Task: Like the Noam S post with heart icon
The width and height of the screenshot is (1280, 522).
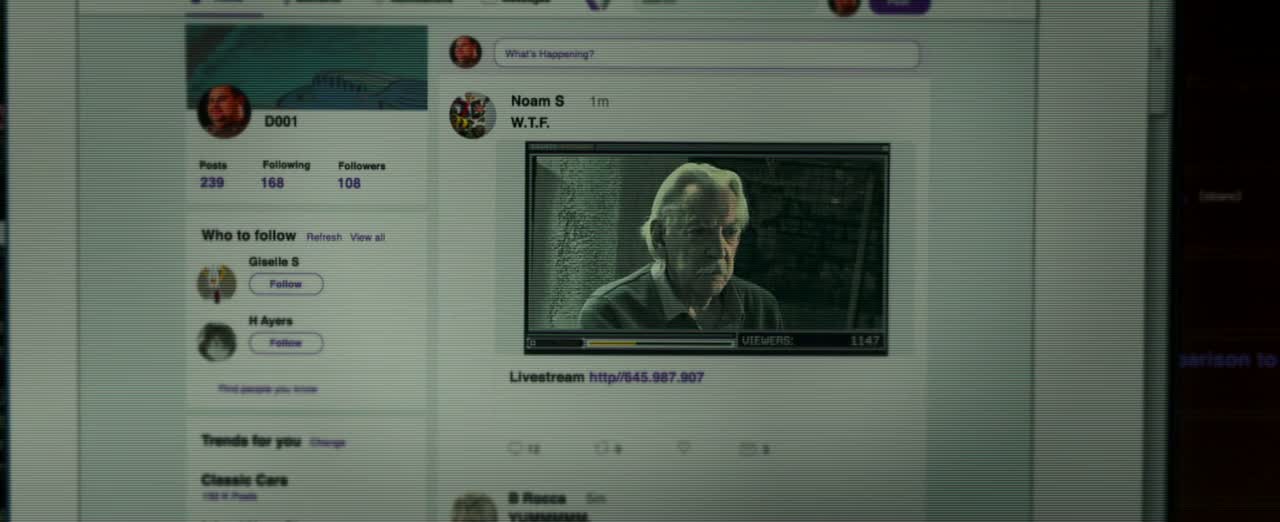Action: (684, 449)
